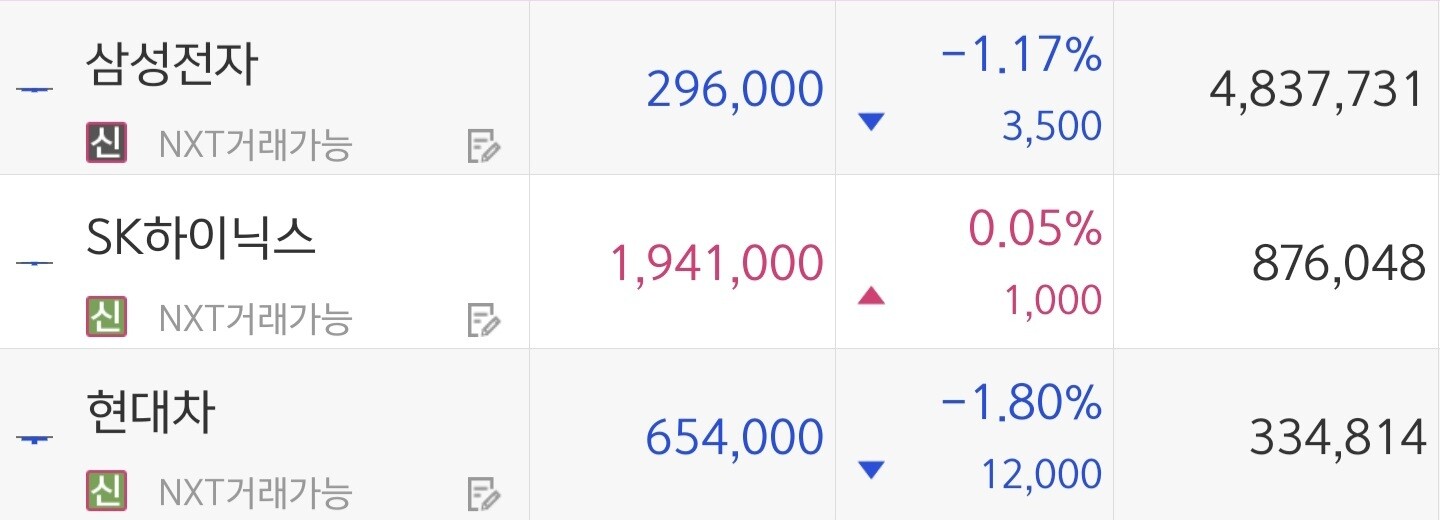Open the SK하이닉스 stock name
This screenshot has height=520, width=1440.
(x=201, y=238)
